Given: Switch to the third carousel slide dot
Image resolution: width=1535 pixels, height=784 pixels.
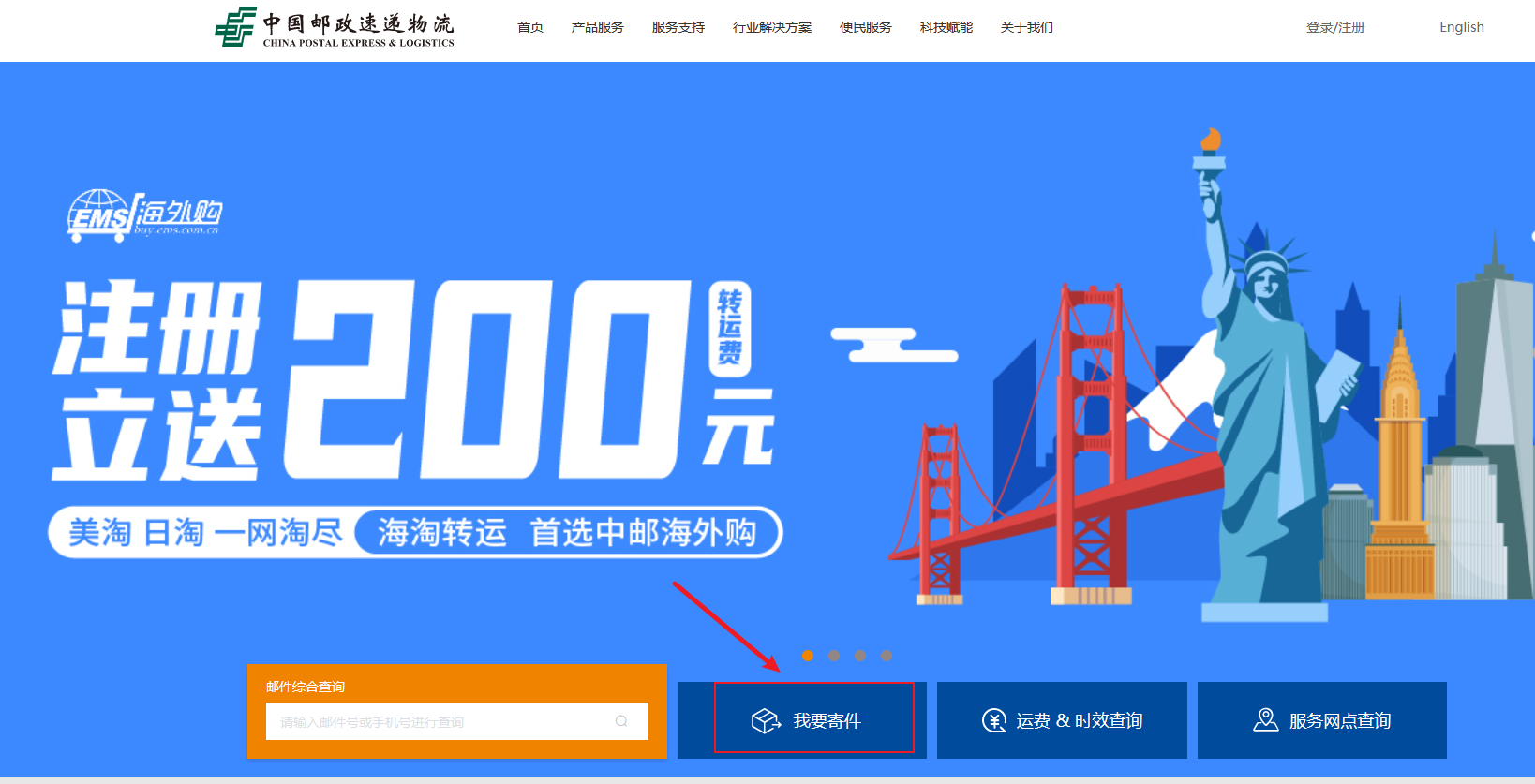Looking at the screenshot, I should pos(860,656).
